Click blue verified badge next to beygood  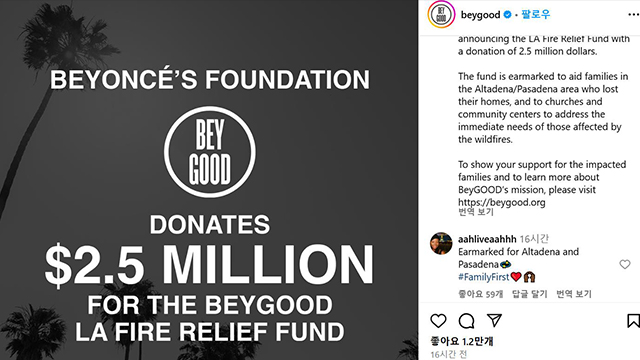click(507, 15)
